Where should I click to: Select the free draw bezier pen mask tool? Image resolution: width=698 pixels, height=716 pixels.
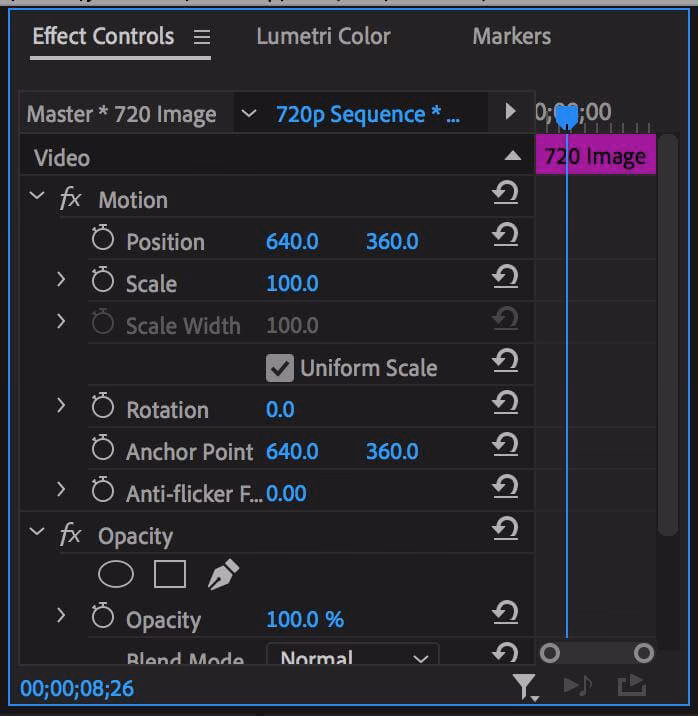pos(223,575)
